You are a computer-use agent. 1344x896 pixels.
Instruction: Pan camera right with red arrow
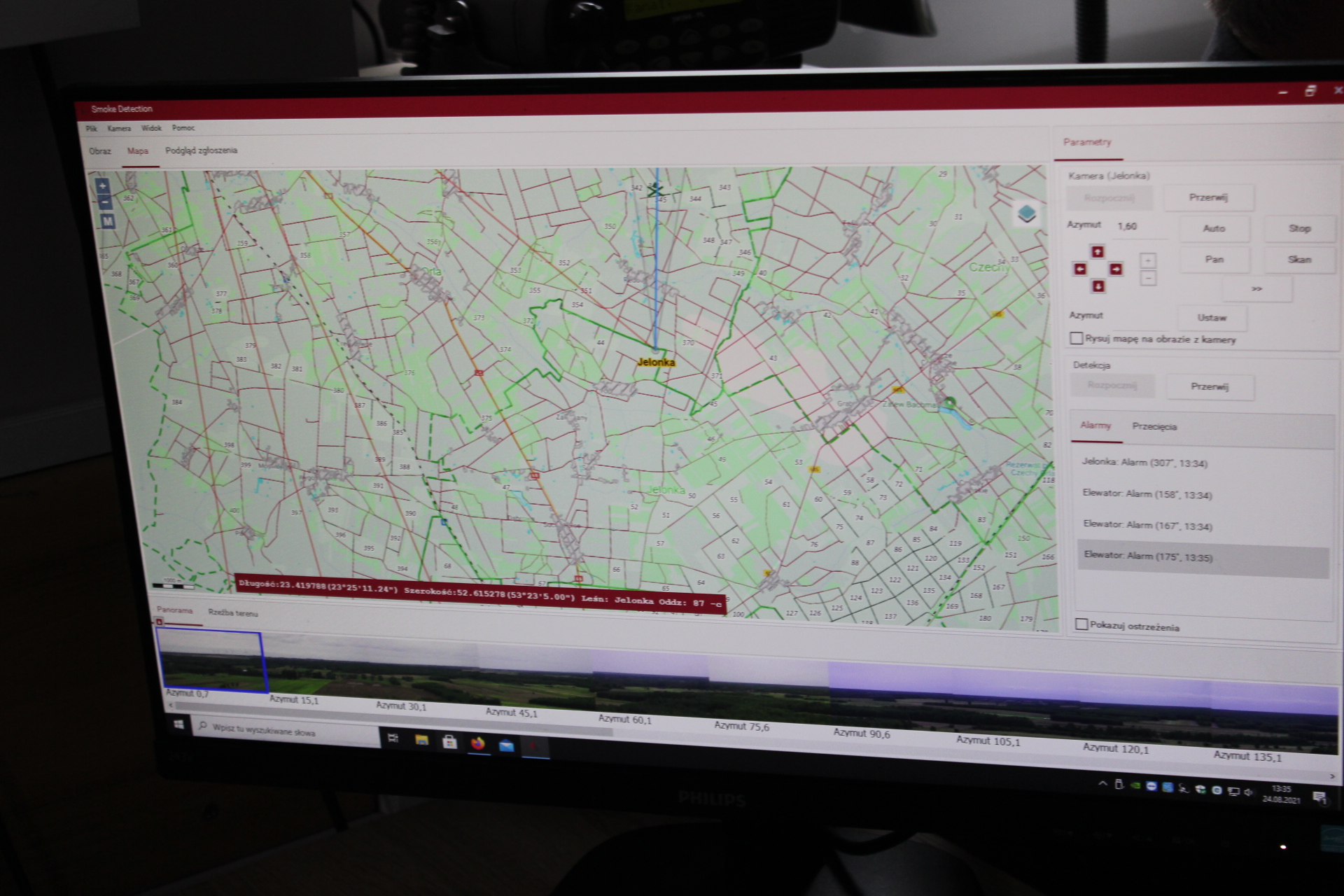tap(1116, 269)
